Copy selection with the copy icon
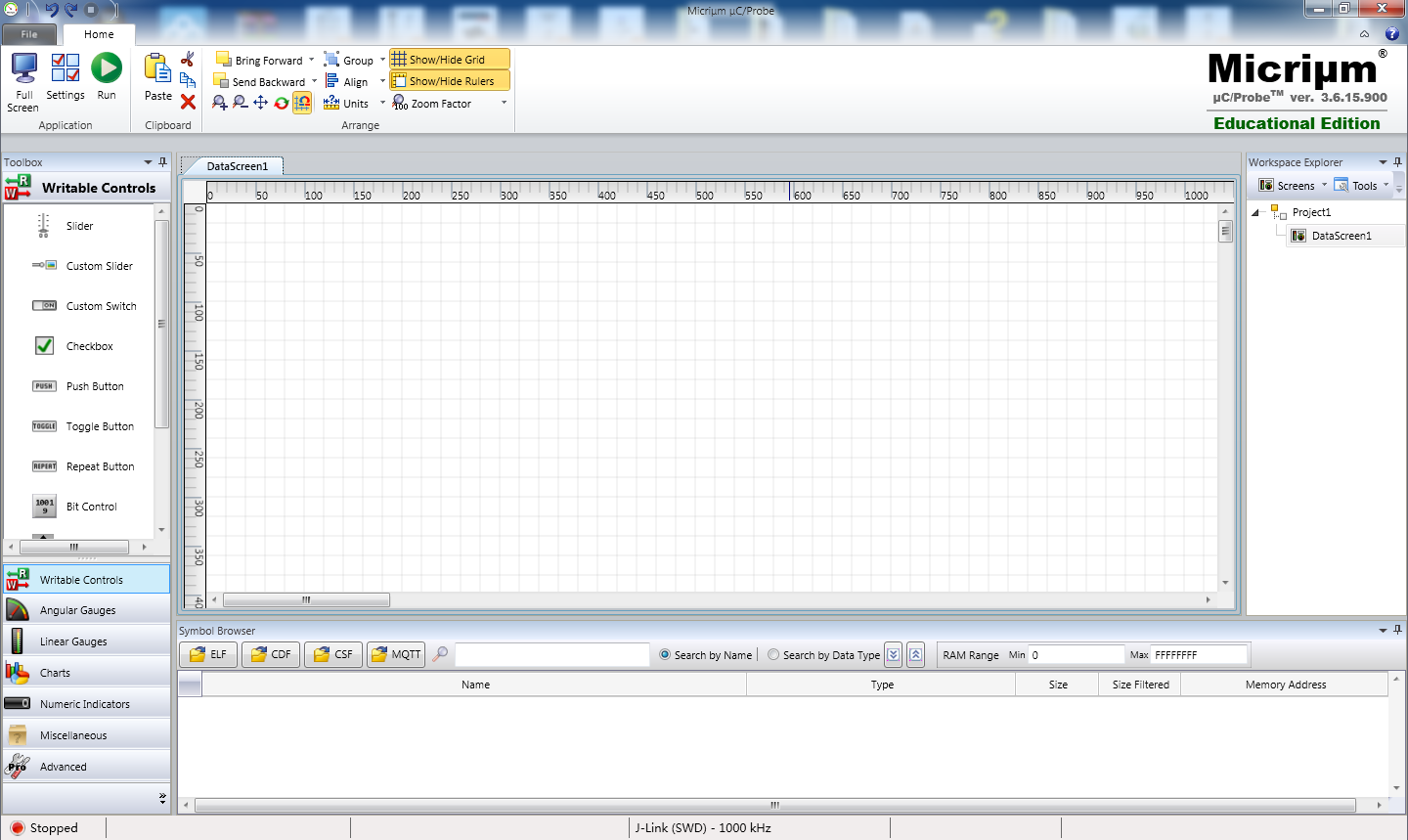Viewport: 1408px width, 840px height. coord(188,80)
